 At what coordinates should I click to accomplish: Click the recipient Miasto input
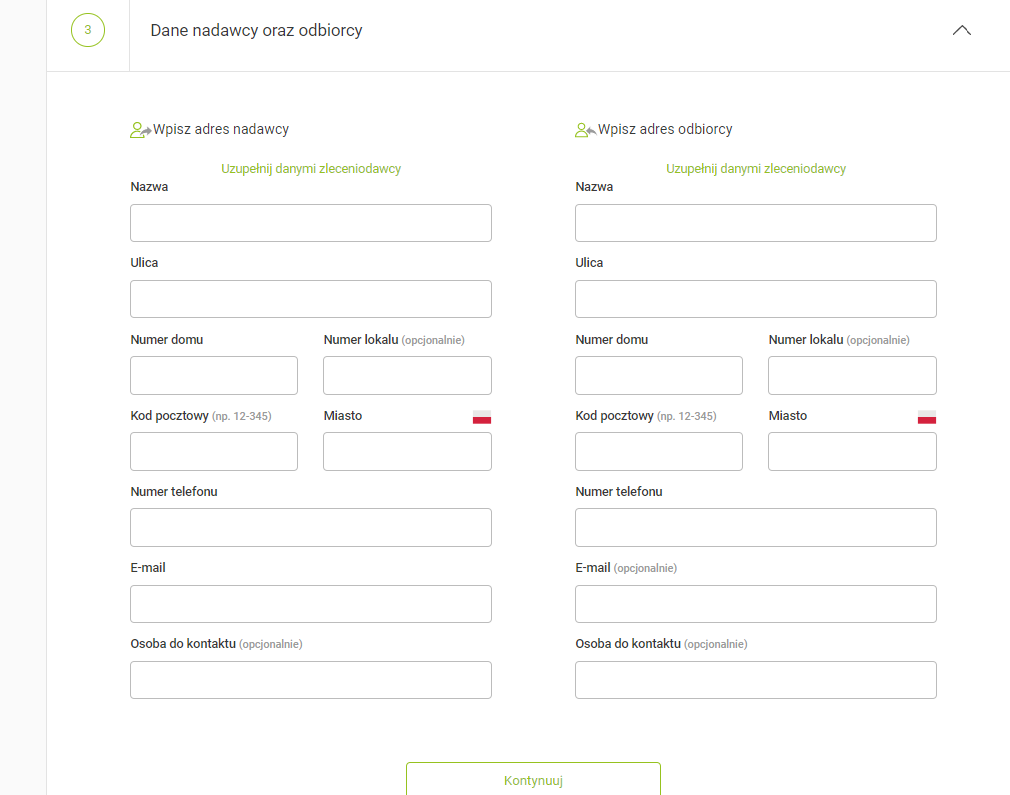coord(852,451)
